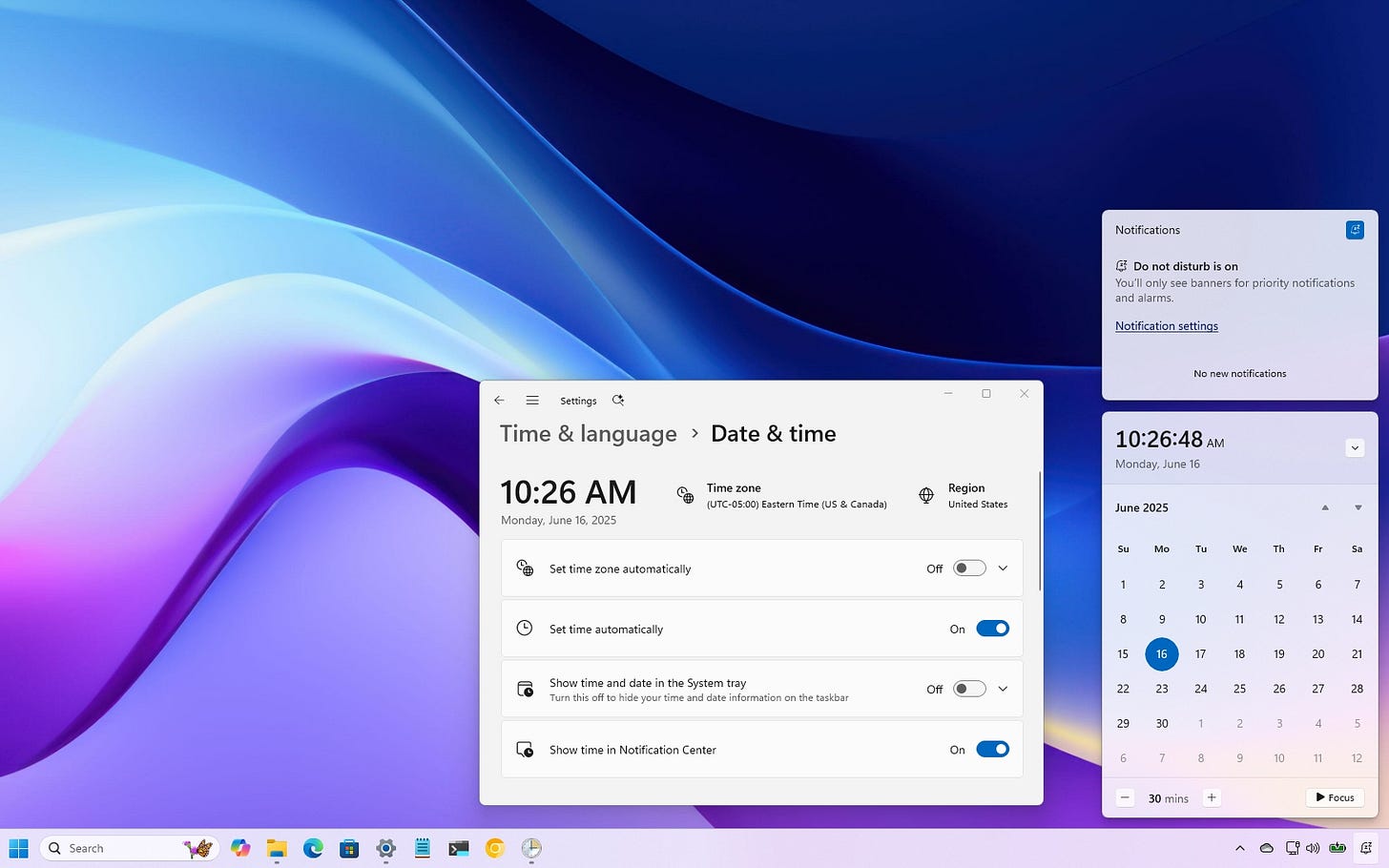The image size is (1389, 868).
Task: Go back using the Settings back arrow
Action: pyautogui.click(x=499, y=400)
